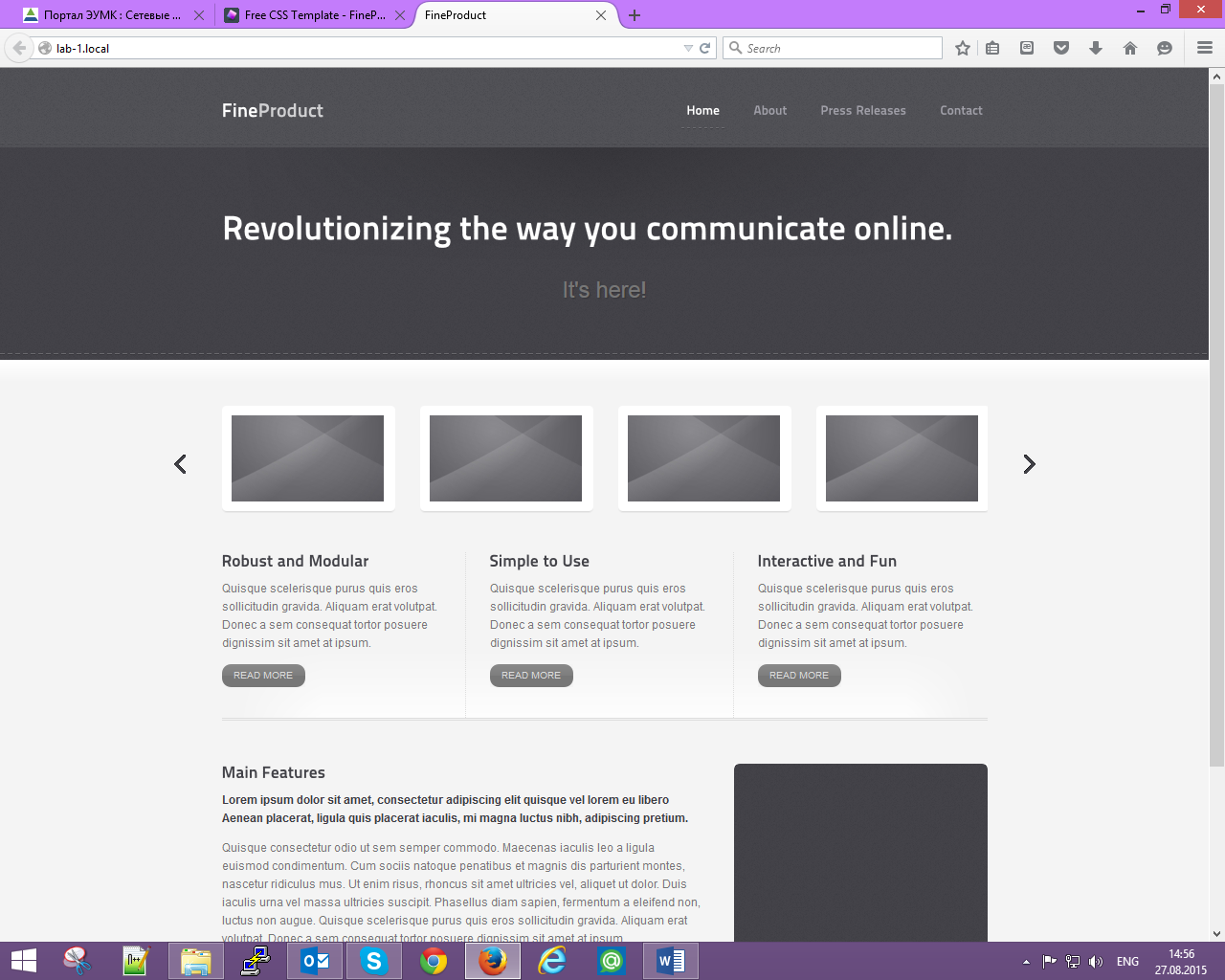Viewport: 1225px width, 980px height.
Task: Go to Firefox home page icon
Action: tap(1130, 48)
